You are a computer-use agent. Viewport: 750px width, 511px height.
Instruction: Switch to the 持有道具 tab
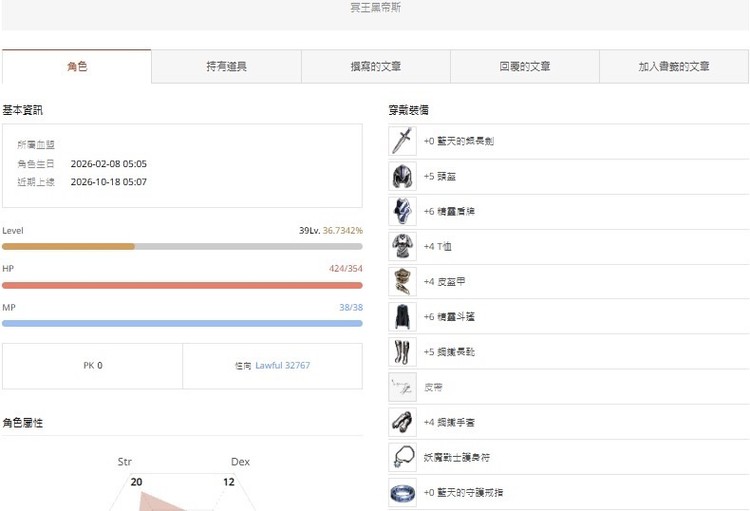click(x=226, y=67)
